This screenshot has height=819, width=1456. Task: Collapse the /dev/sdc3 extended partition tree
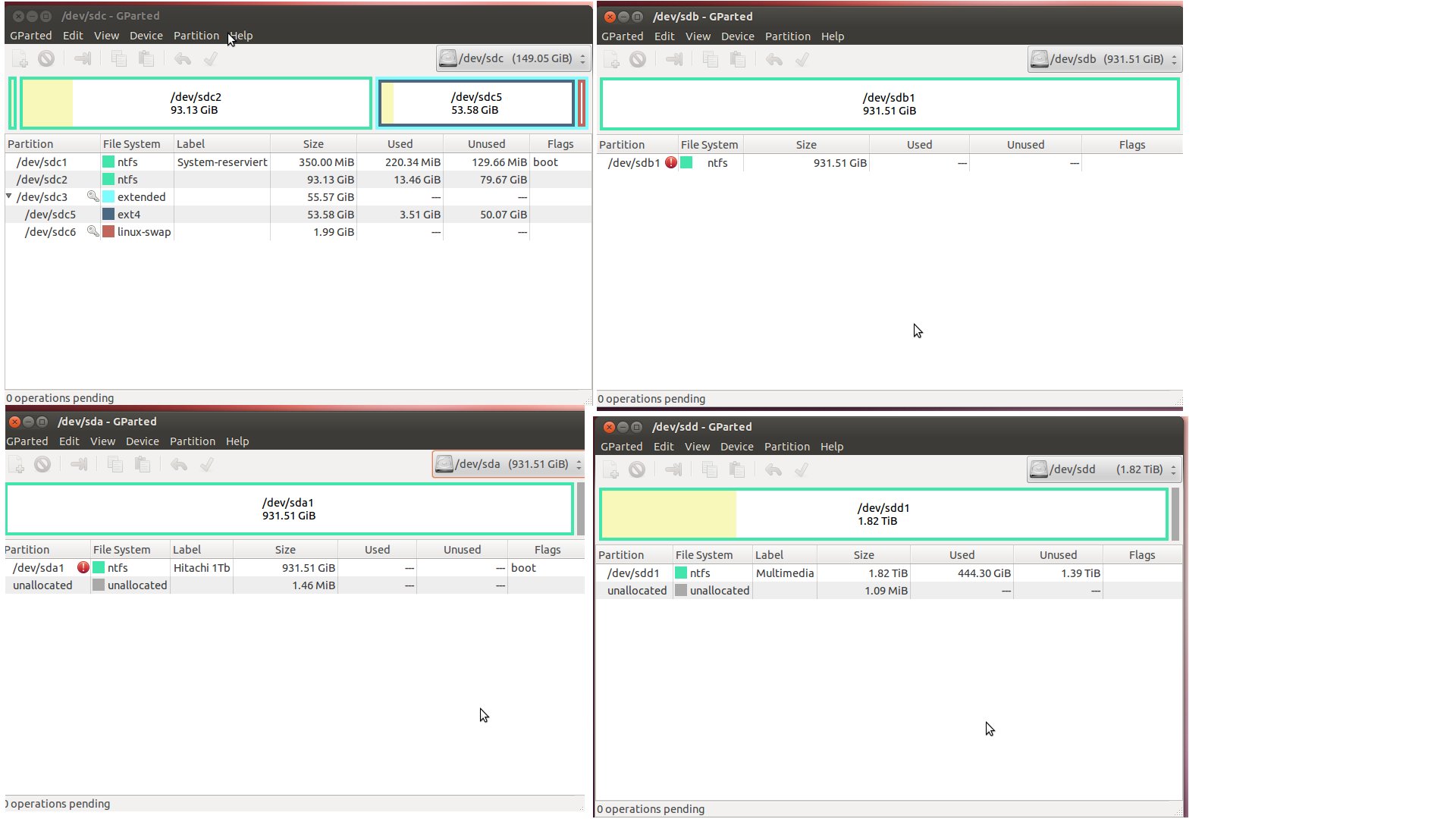click(x=9, y=196)
